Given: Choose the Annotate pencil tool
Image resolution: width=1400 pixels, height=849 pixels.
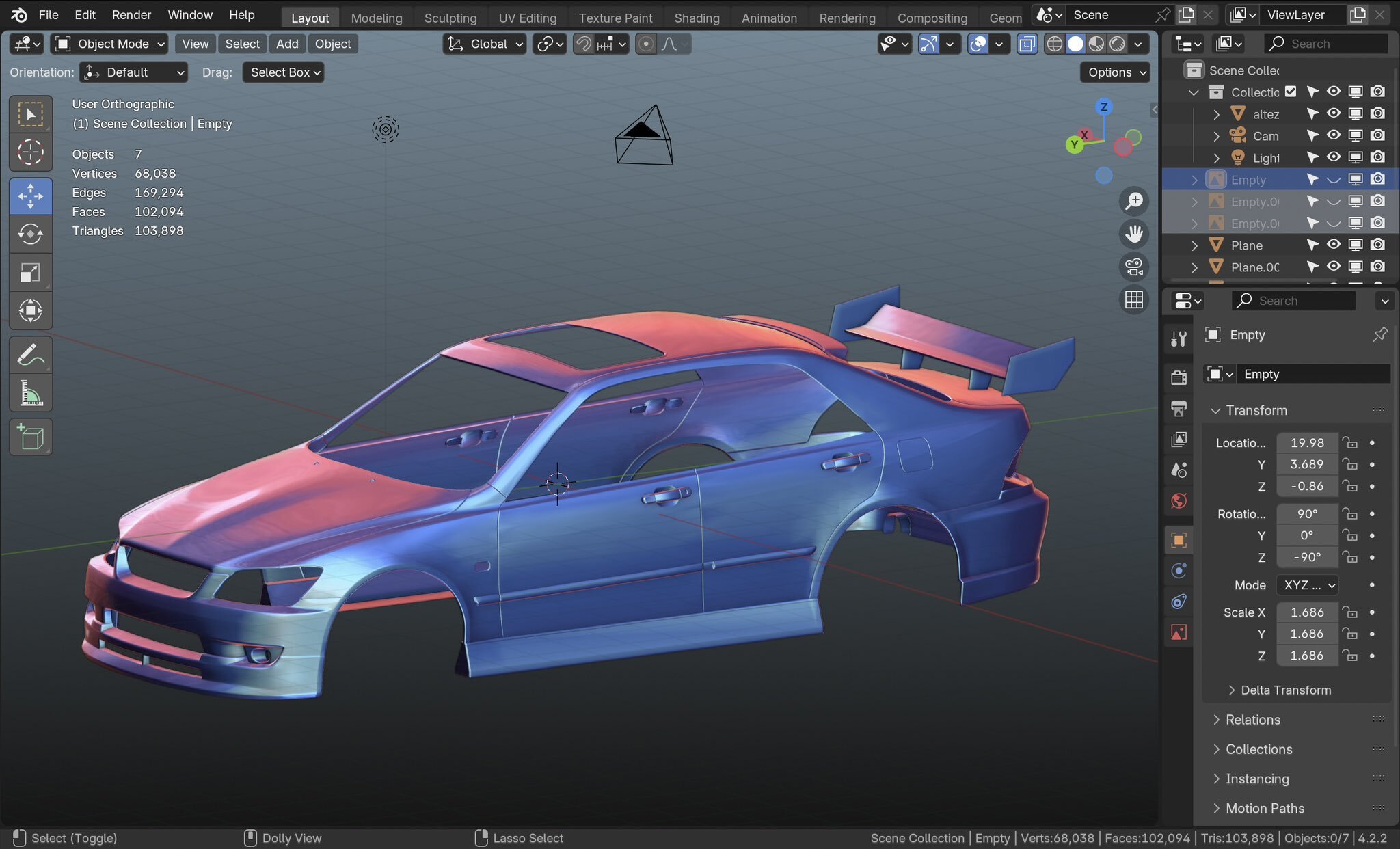Looking at the screenshot, I should pos(31,355).
